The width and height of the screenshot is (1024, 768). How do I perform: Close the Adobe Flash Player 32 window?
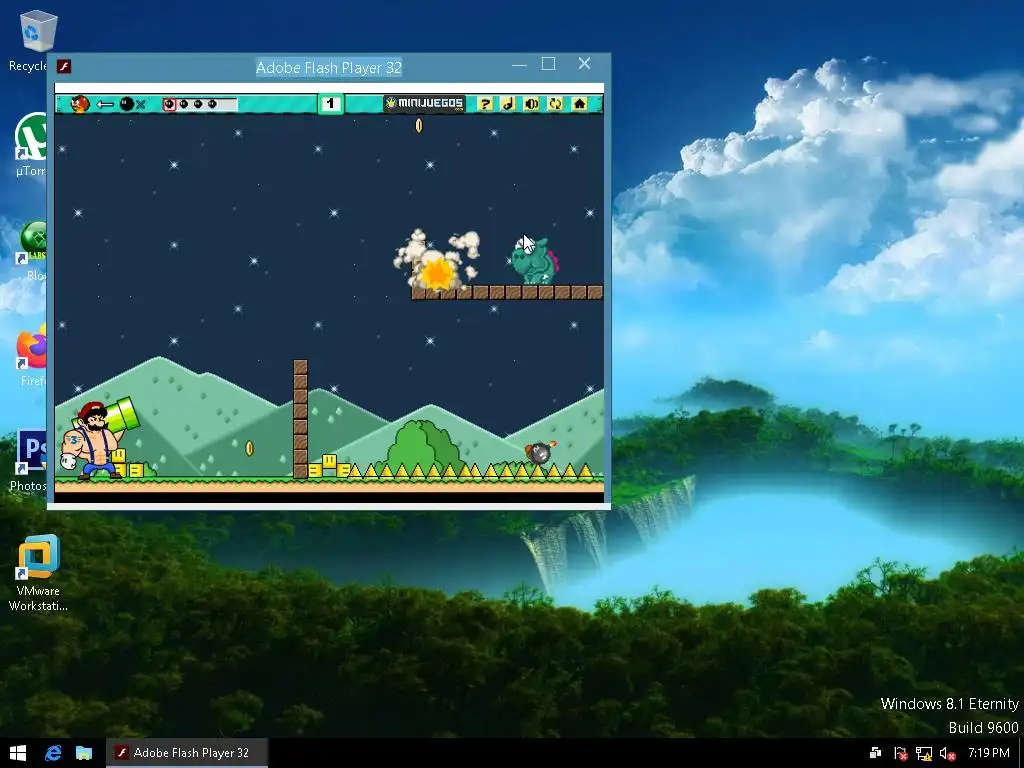tap(584, 63)
